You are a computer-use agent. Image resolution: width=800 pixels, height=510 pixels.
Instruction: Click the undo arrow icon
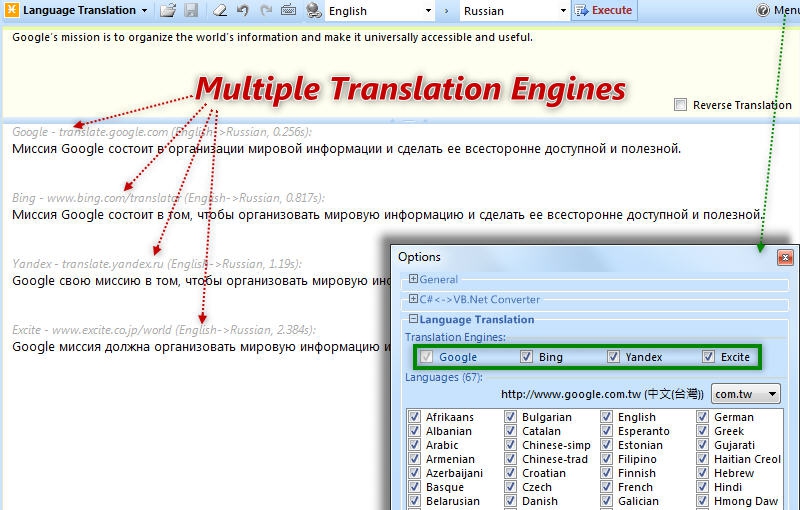(x=243, y=10)
